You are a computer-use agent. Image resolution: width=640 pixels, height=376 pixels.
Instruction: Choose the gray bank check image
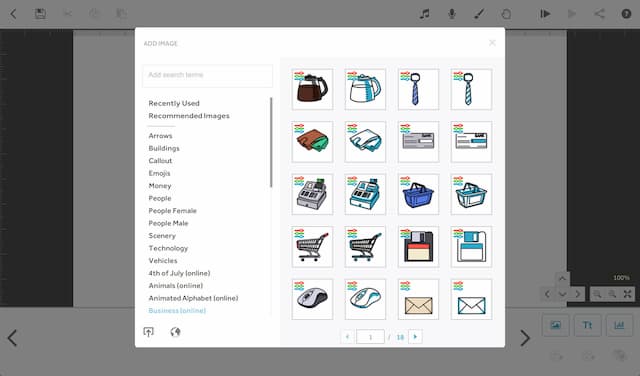tap(418, 142)
